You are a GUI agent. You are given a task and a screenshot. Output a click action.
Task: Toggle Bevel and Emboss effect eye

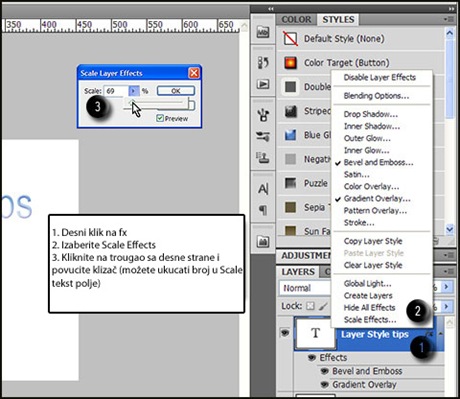[x=324, y=371]
